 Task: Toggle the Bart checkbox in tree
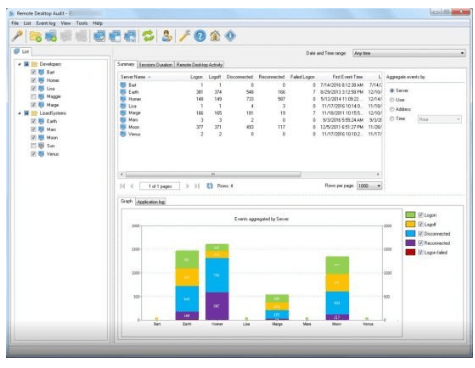point(33,72)
